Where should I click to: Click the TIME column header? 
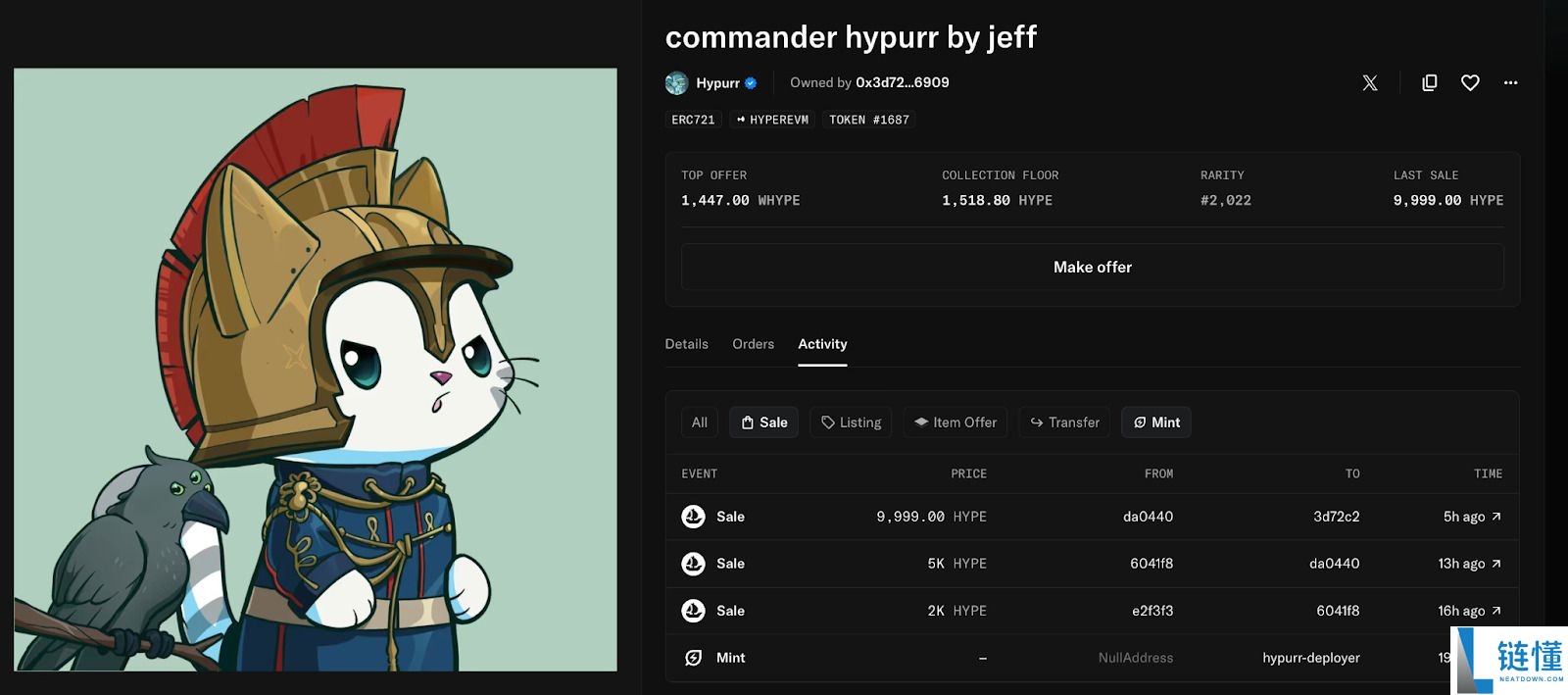click(x=1488, y=473)
